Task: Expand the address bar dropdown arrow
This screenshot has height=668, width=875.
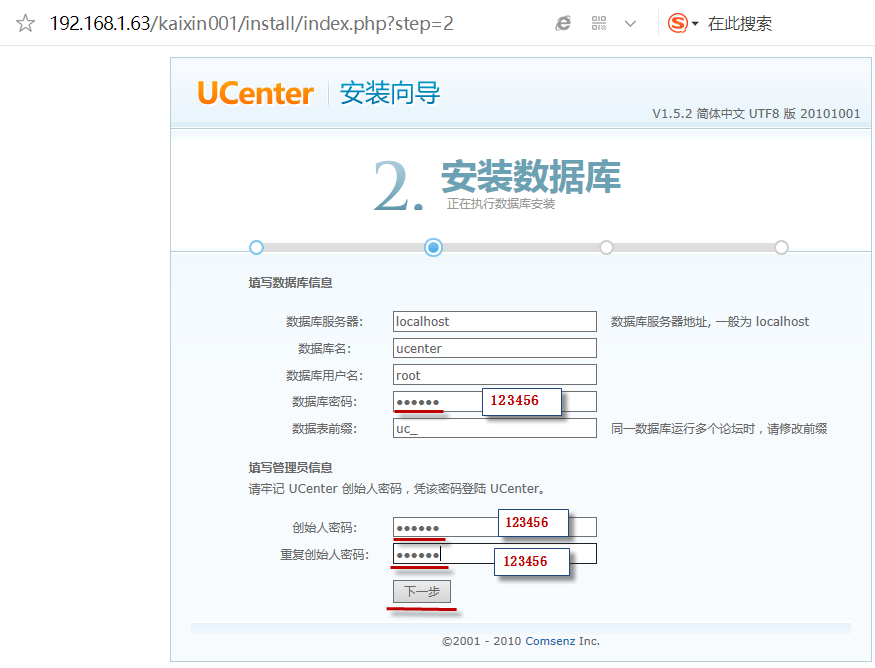Action: coord(631,23)
